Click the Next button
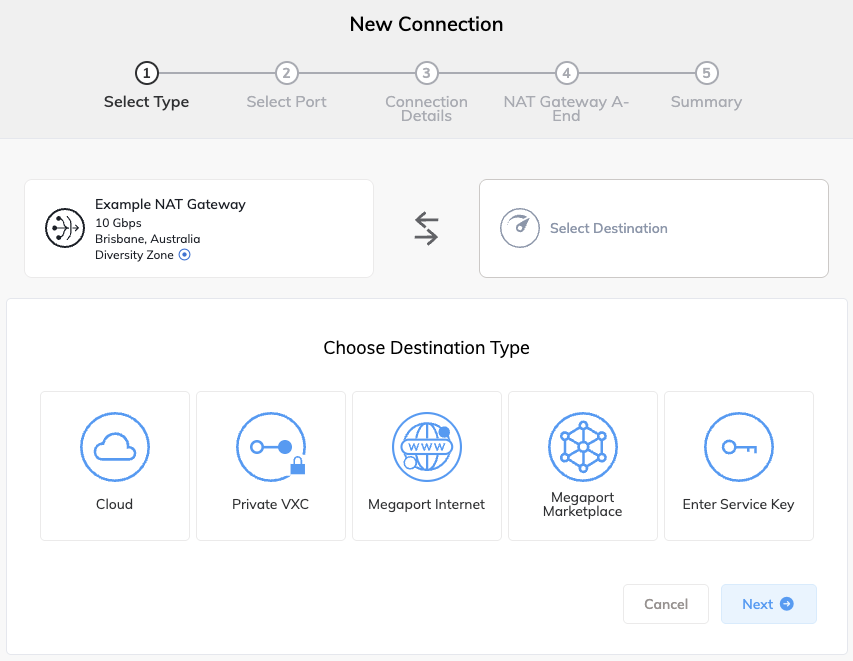The height and width of the screenshot is (661, 853). tap(768, 604)
